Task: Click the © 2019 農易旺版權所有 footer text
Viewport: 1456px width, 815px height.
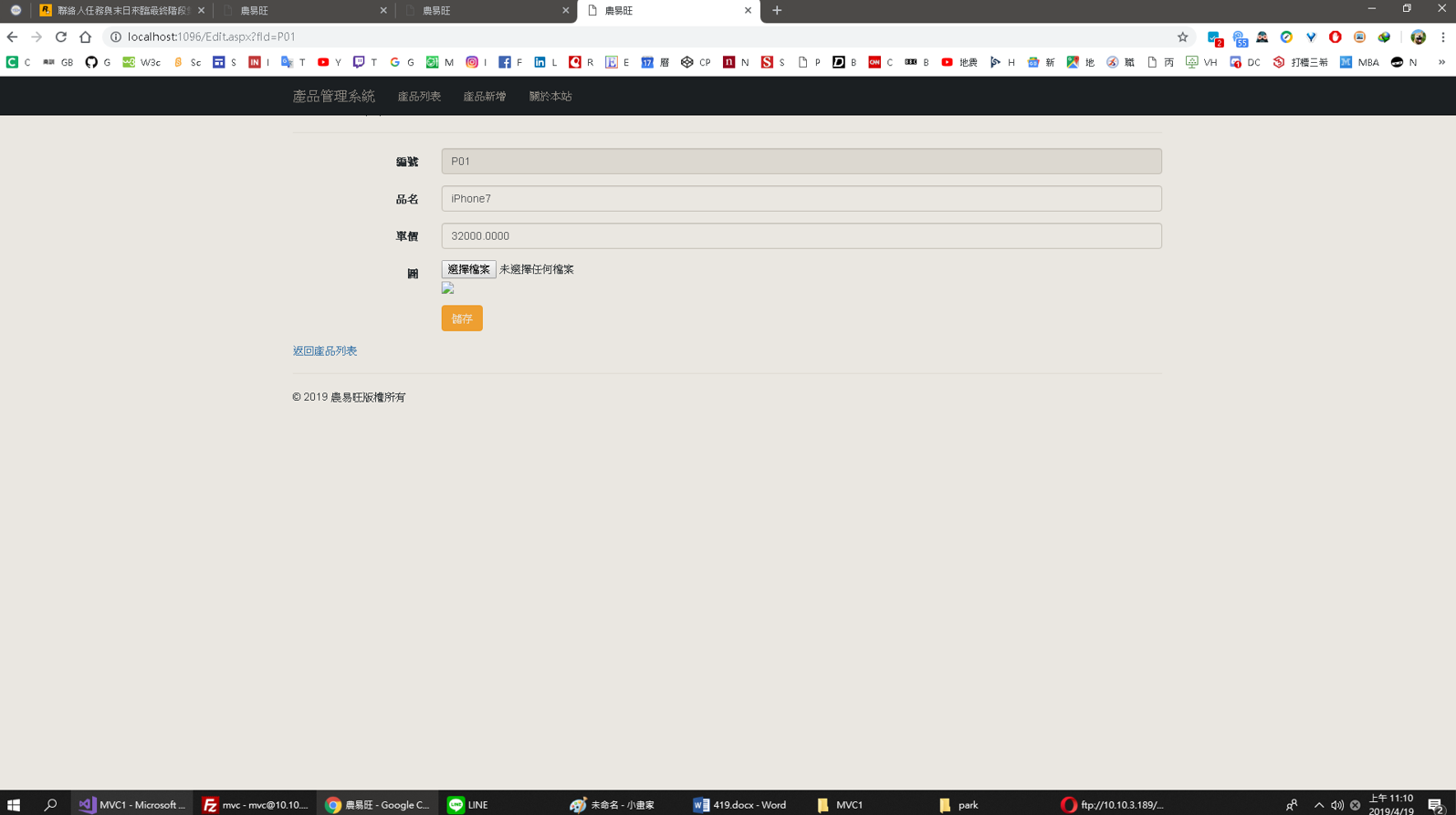Action: [x=349, y=397]
